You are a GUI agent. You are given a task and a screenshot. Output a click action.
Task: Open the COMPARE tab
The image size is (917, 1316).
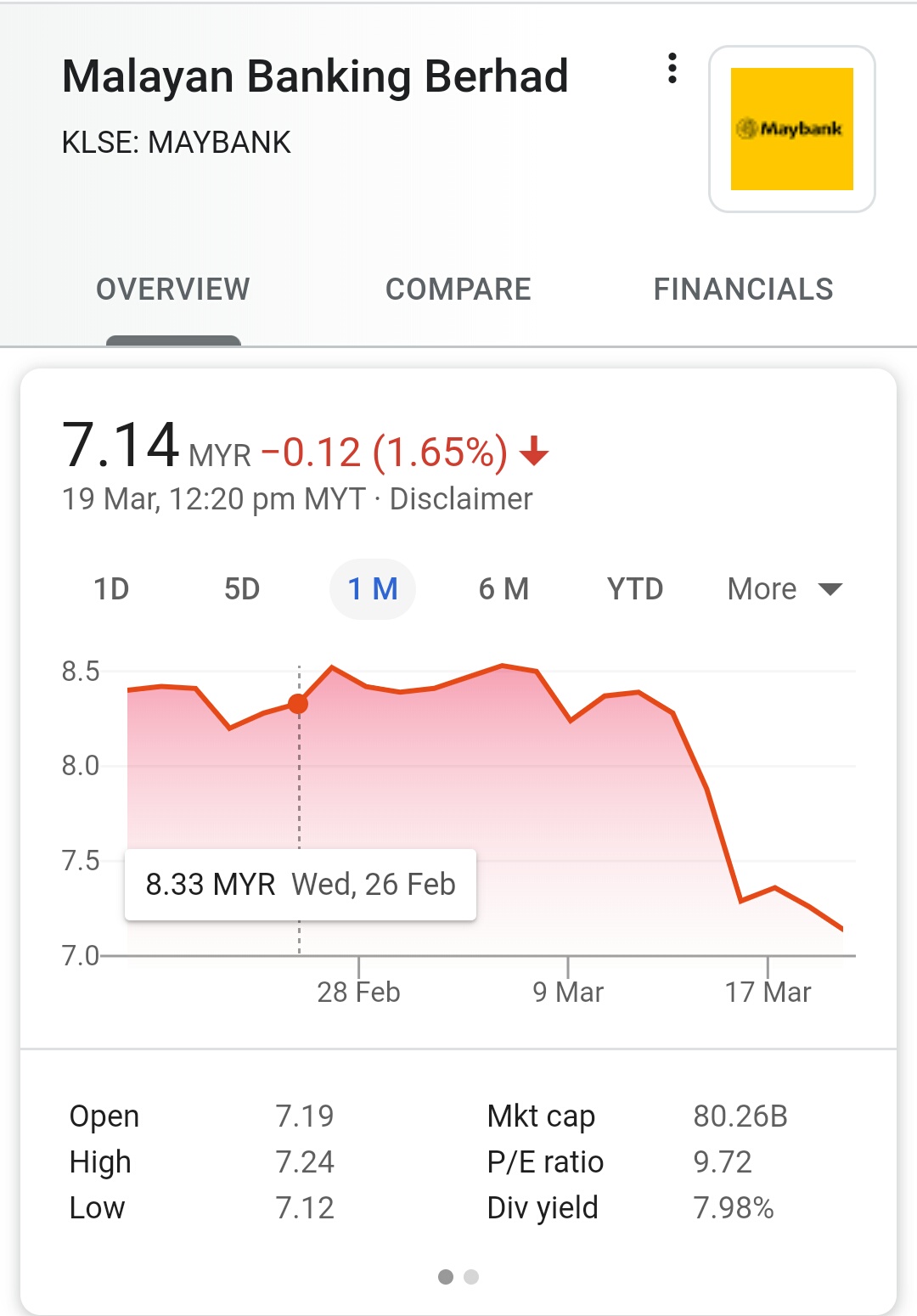[x=458, y=290]
